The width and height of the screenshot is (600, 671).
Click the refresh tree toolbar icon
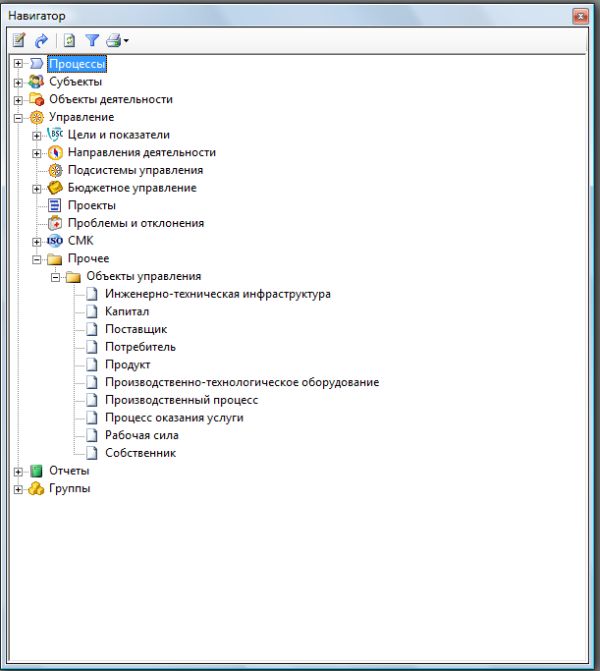(x=69, y=41)
